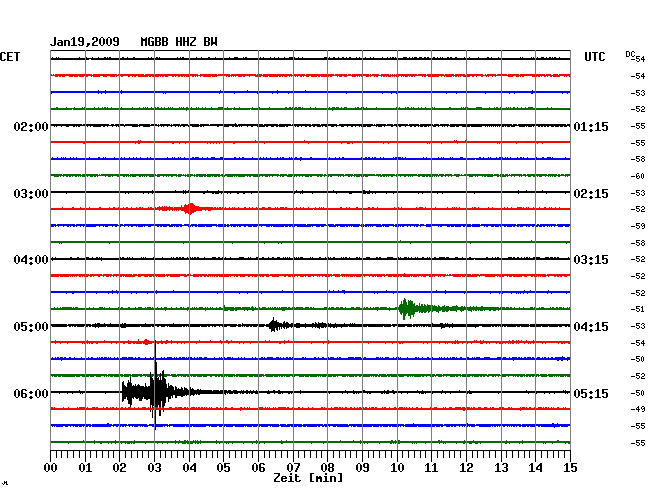Click the 02:15 UTC time label
650x494 pixels.
point(591,194)
